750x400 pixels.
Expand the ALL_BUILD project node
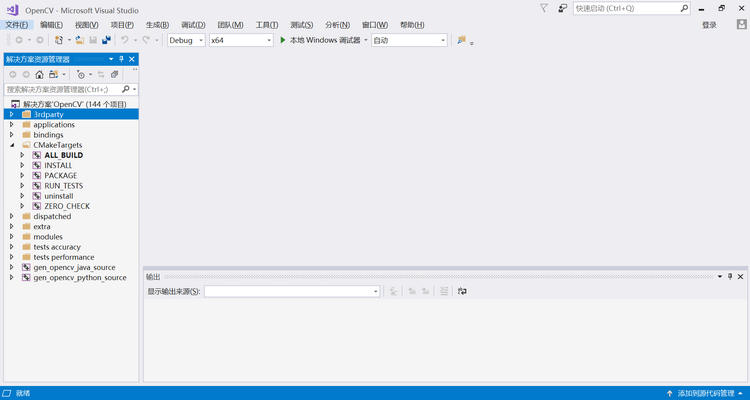(x=22, y=155)
